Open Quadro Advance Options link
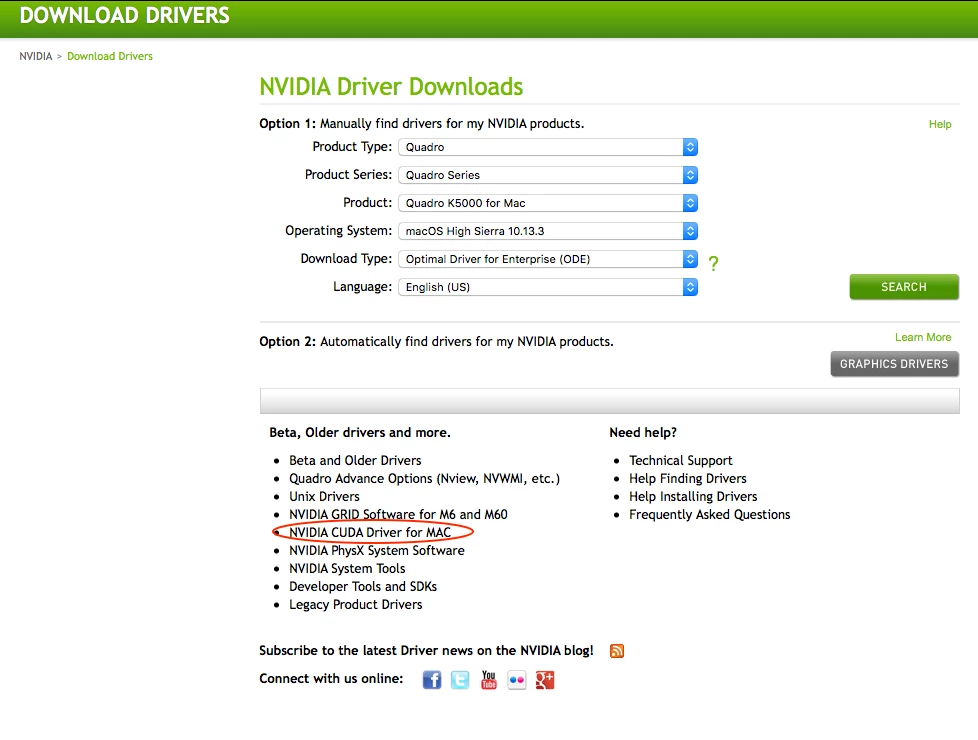 tap(424, 479)
